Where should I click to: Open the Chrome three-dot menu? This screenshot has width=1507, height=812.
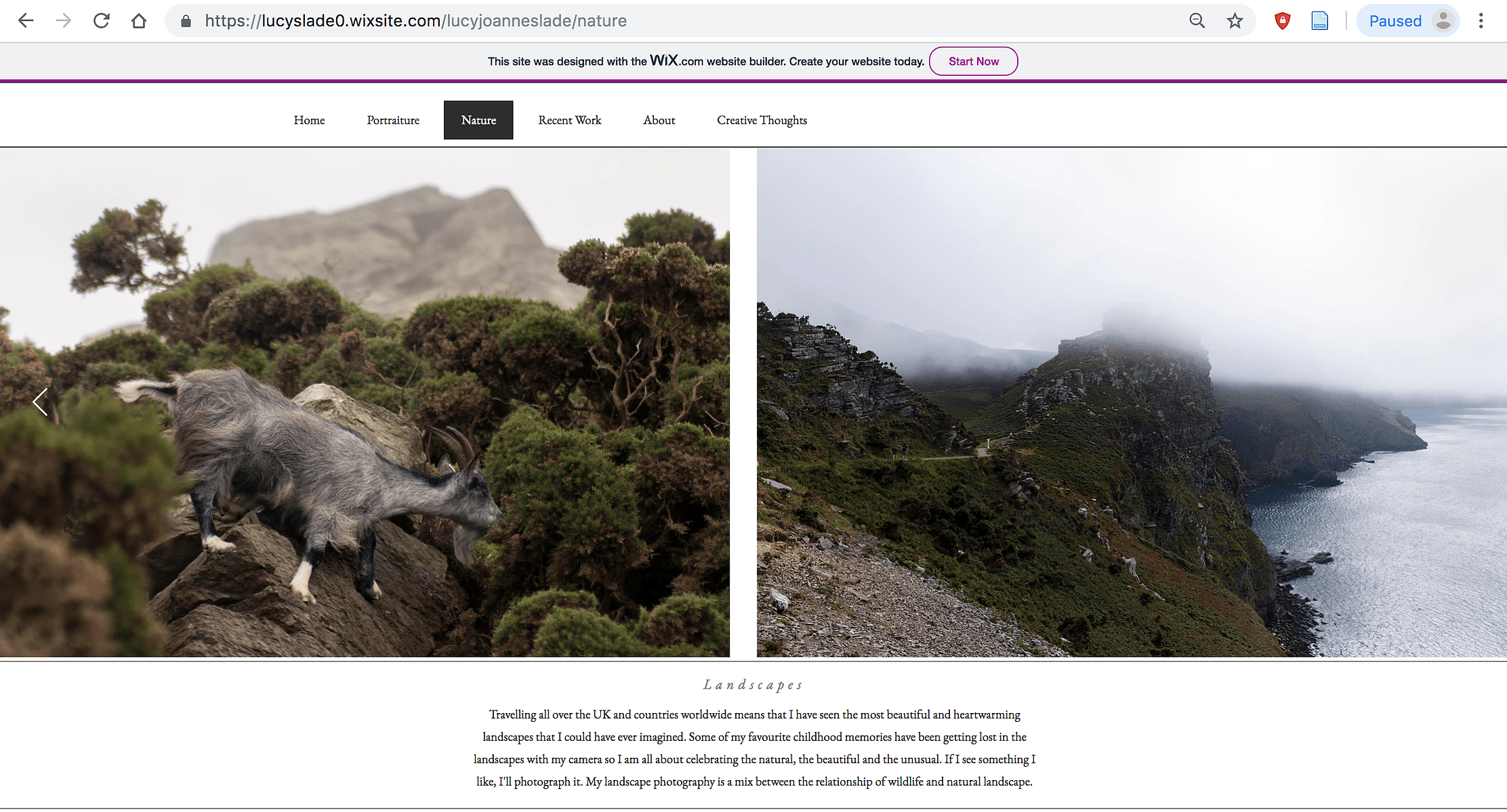[1481, 21]
